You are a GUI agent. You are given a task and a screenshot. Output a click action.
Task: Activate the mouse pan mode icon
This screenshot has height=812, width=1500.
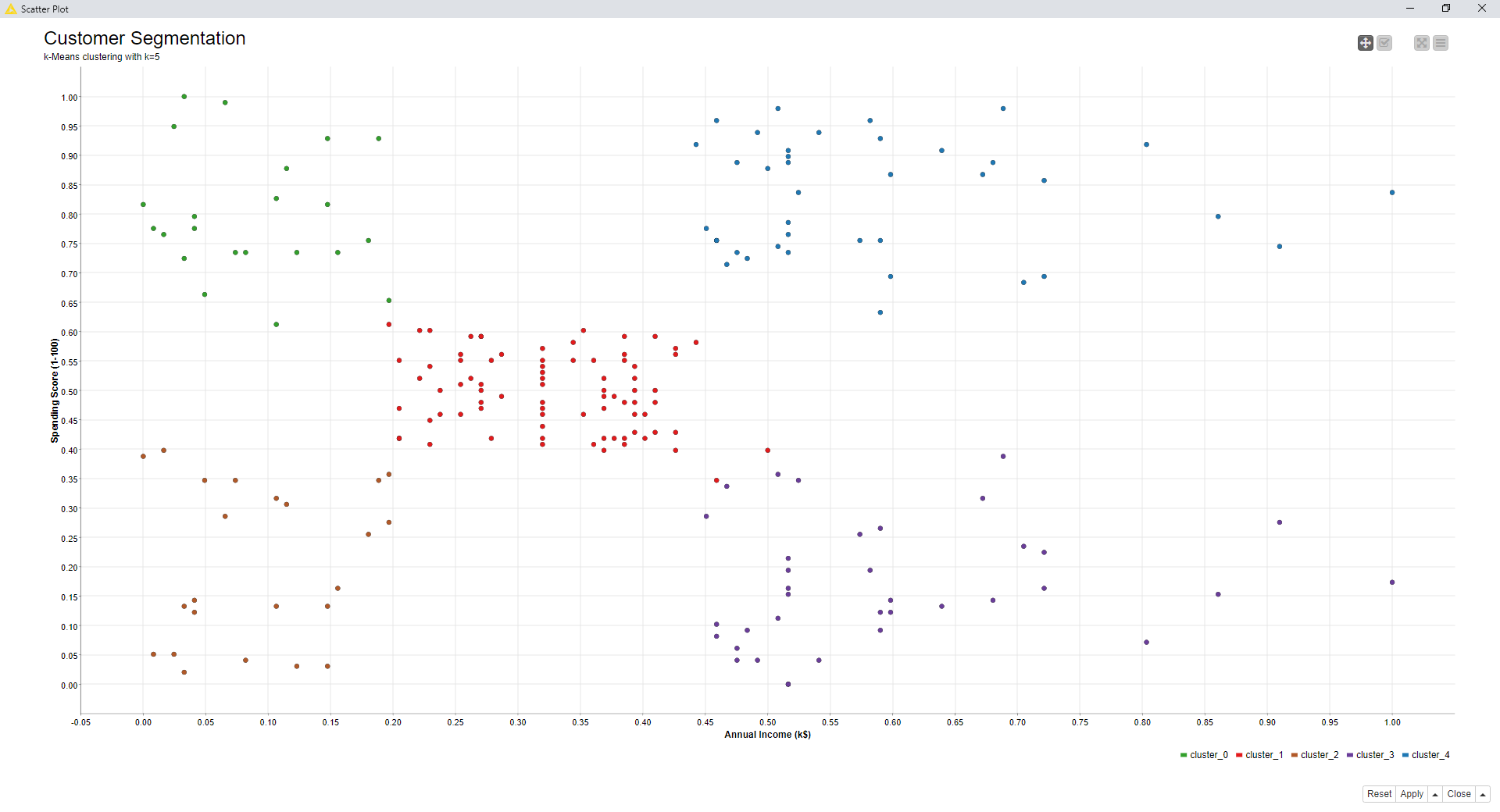1365,43
